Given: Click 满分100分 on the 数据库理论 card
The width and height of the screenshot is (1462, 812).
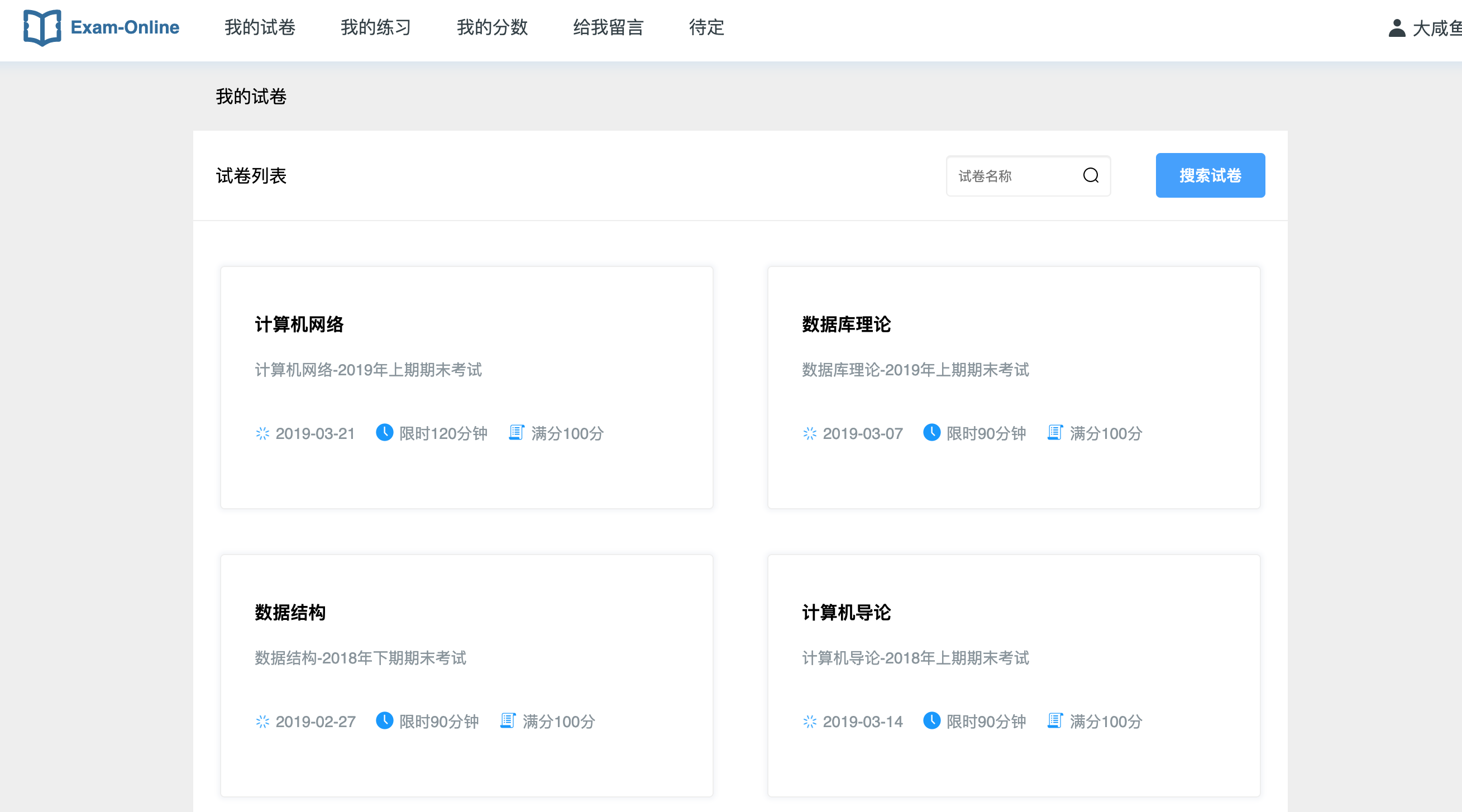Looking at the screenshot, I should click(x=1106, y=433).
